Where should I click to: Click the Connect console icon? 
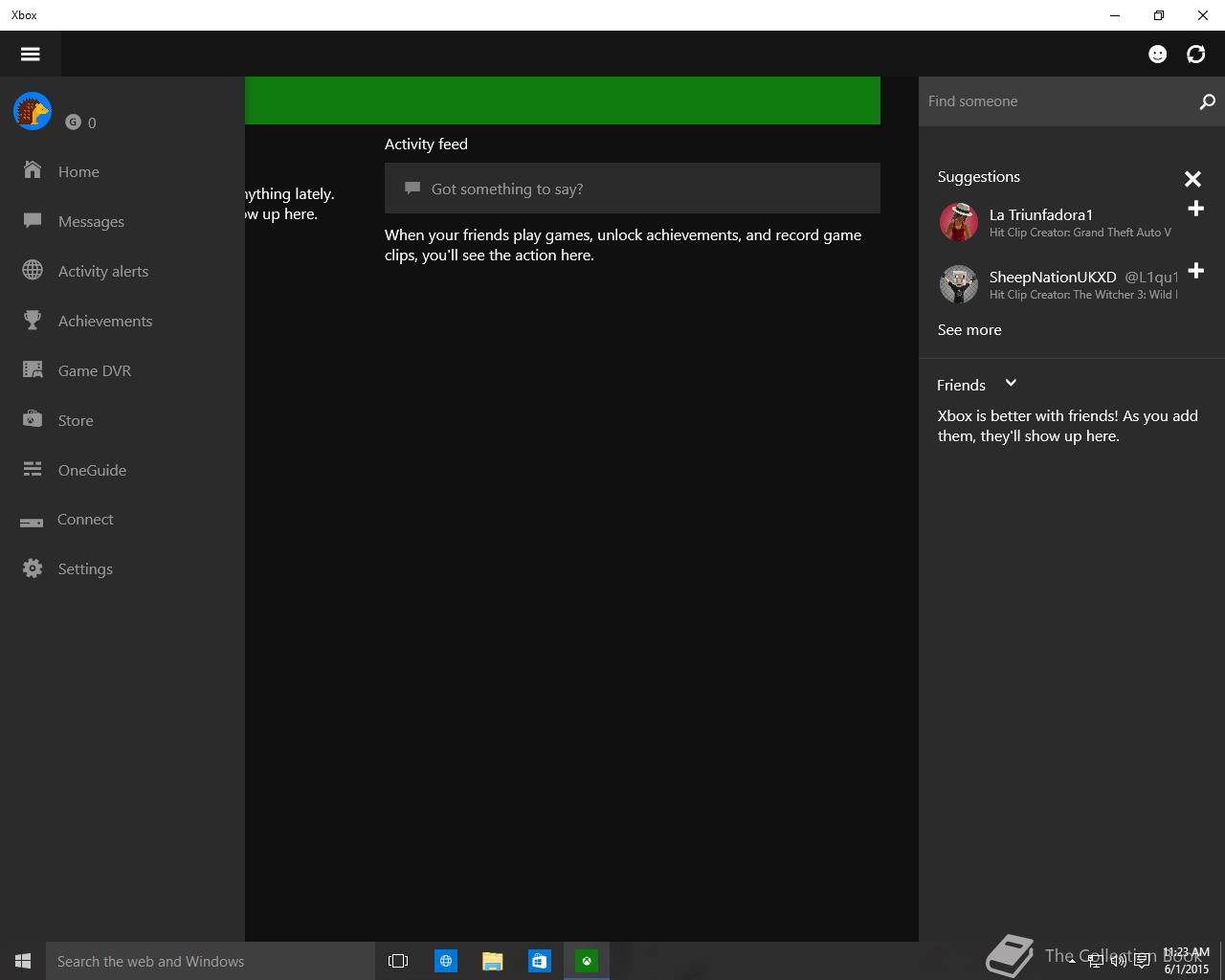coord(32,523)
